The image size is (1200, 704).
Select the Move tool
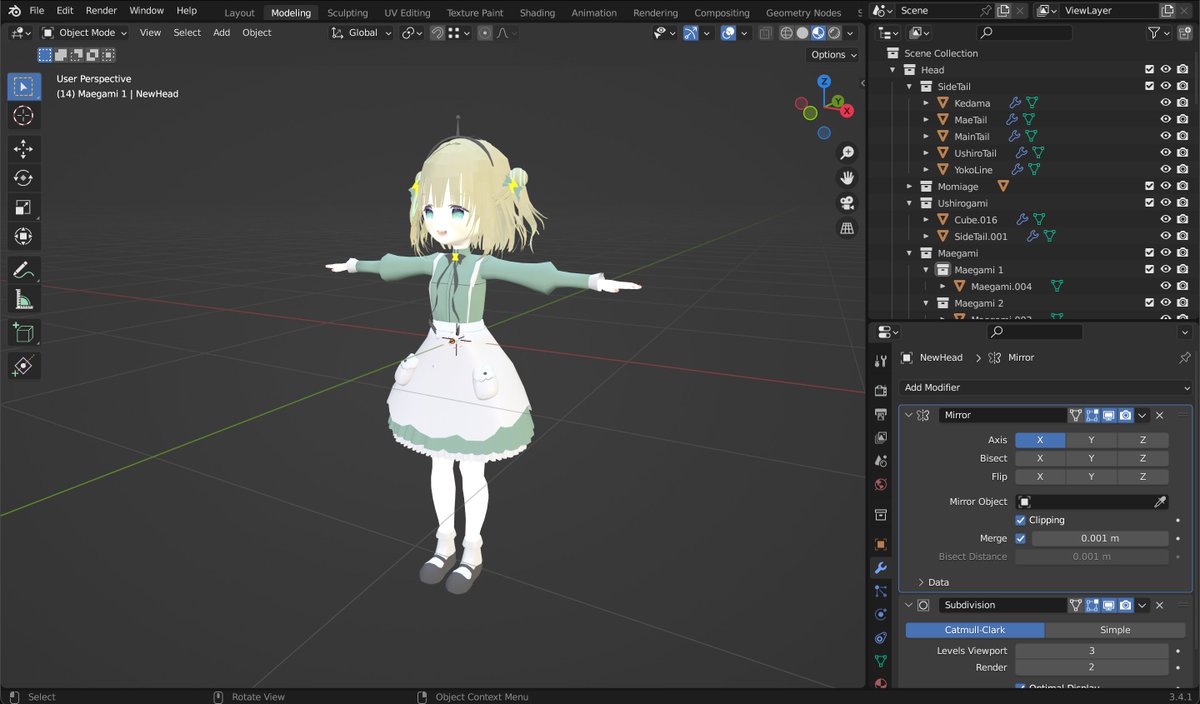pos(23,149)
